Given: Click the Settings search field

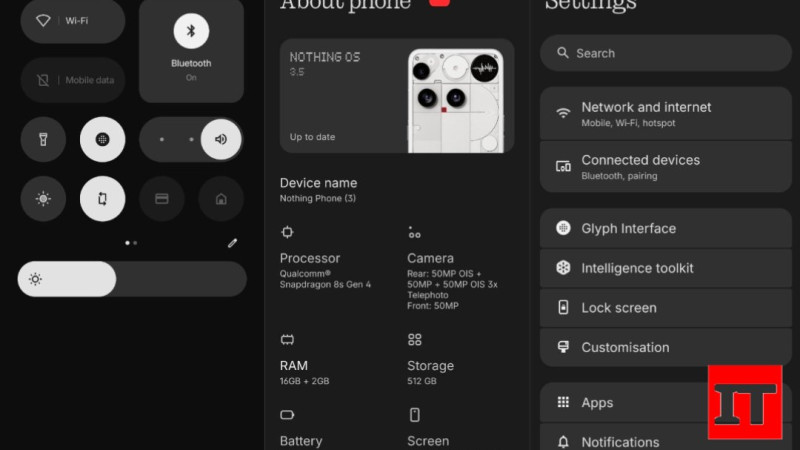Looking at the screenshot, I should click(666, 53).
